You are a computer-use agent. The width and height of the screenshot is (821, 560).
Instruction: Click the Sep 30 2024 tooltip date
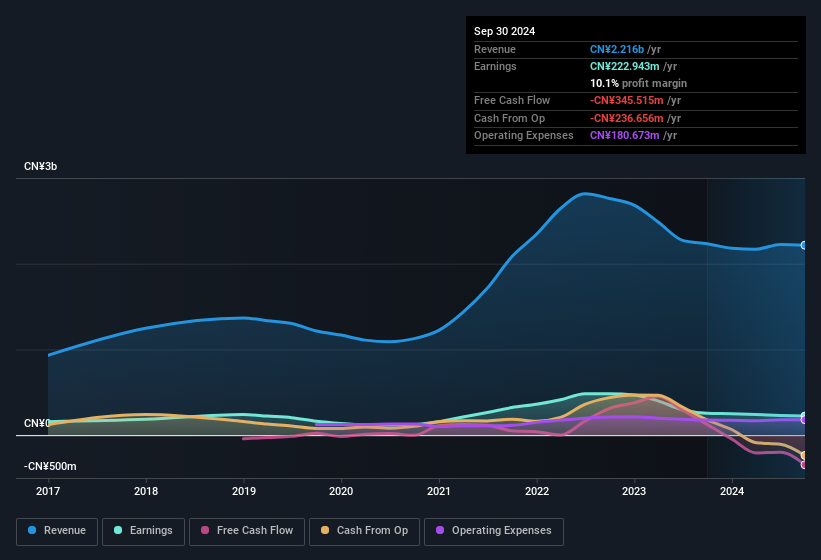pyautogui.click(x=504, y=31)
